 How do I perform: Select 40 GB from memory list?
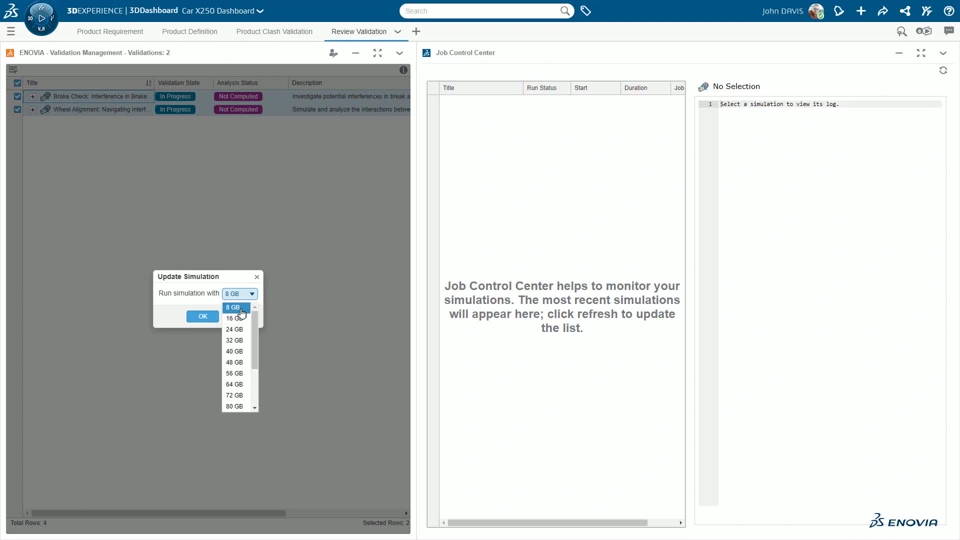coord(236,351)
